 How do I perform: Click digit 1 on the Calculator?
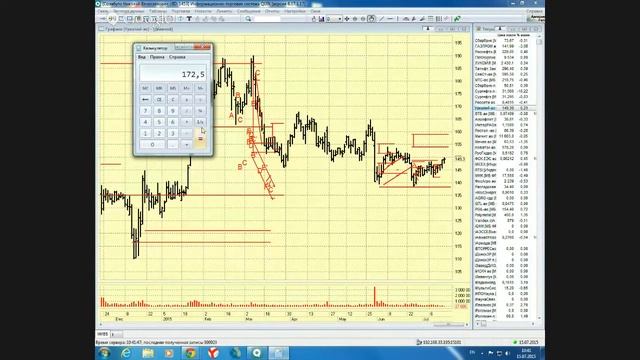[145, 133]
